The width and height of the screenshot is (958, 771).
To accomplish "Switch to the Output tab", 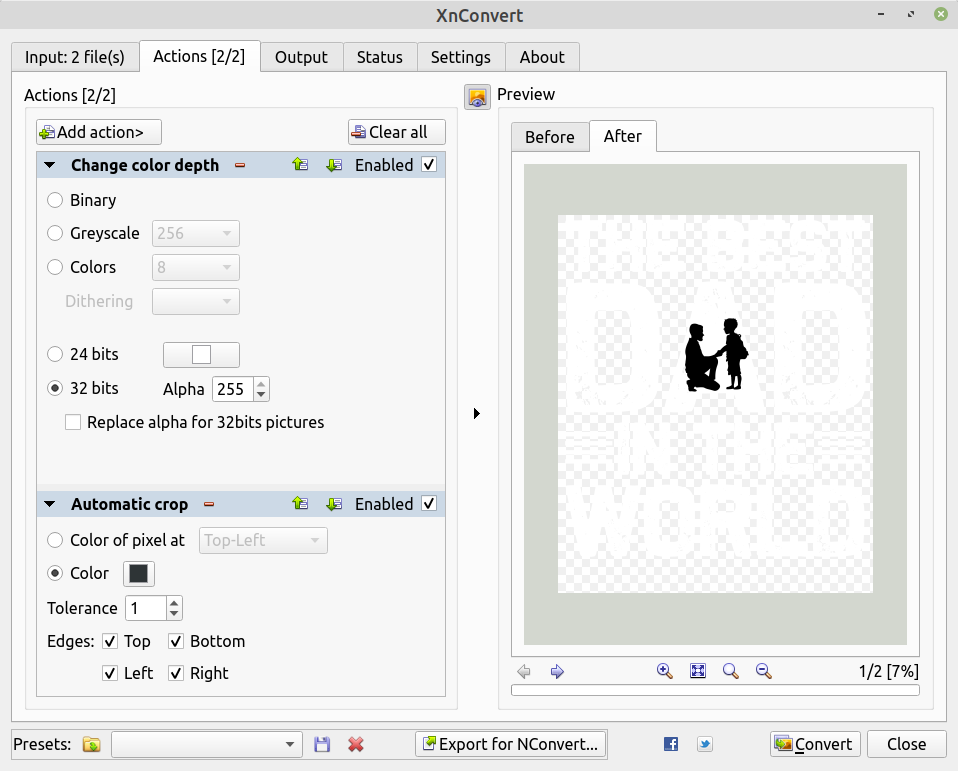I will 301,57.
